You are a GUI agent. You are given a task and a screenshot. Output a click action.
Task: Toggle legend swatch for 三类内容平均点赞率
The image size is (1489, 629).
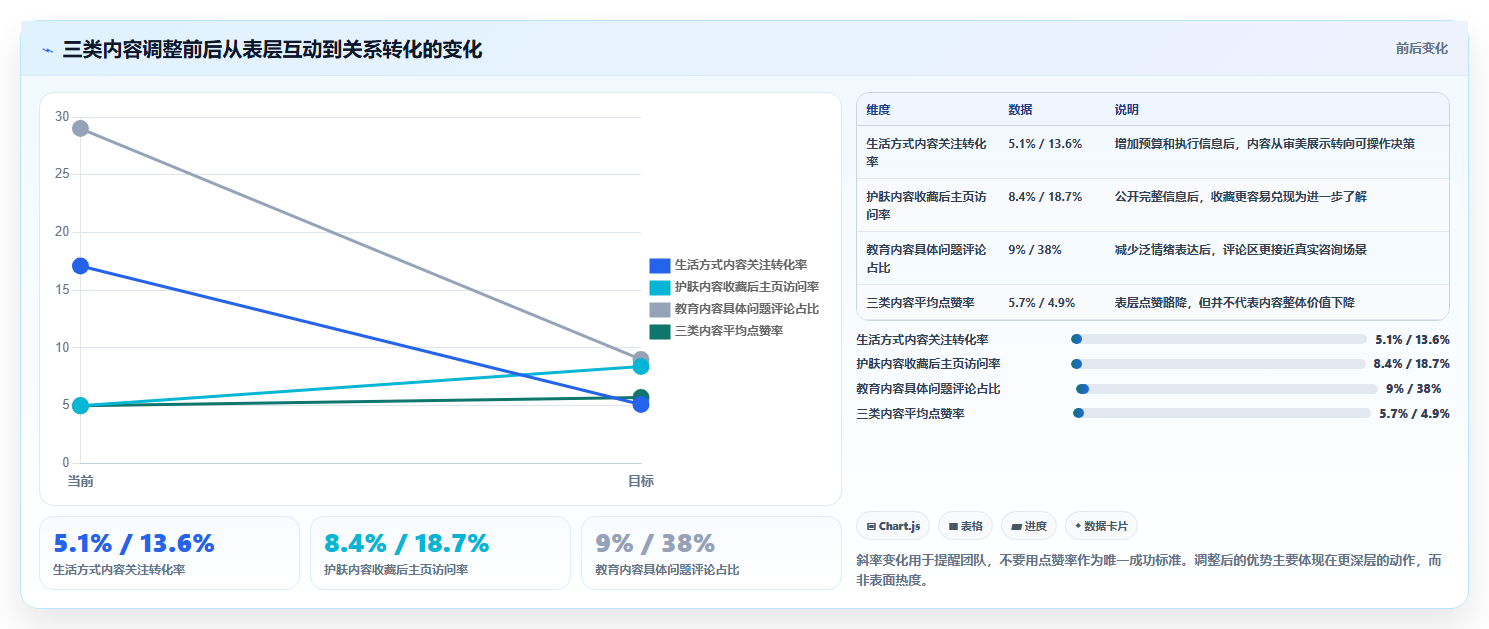pos(659,331)
